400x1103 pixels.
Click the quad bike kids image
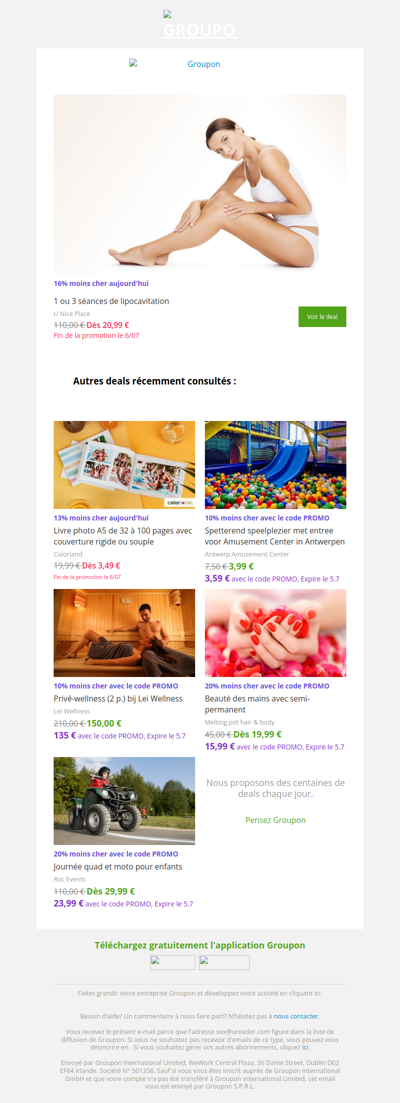click(x=124, y=801)
